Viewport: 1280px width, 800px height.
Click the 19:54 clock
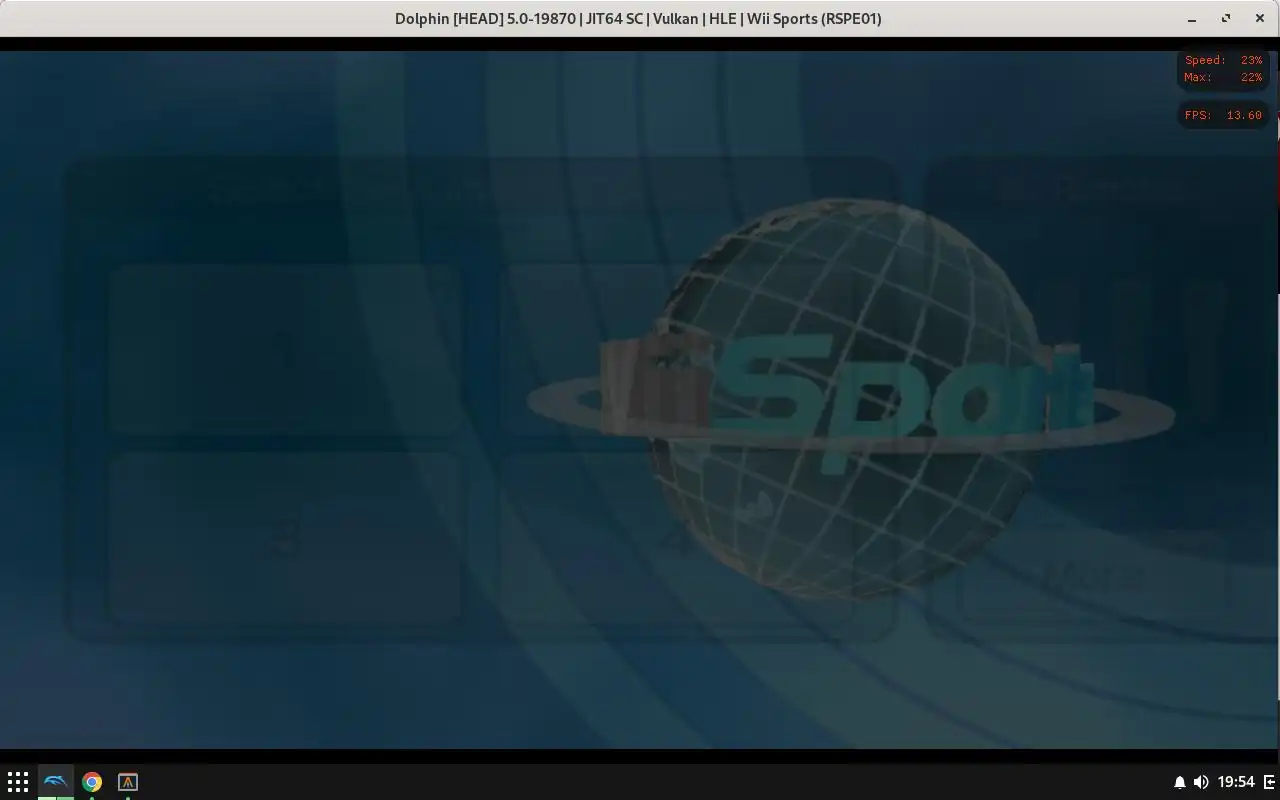(1237, 782)
